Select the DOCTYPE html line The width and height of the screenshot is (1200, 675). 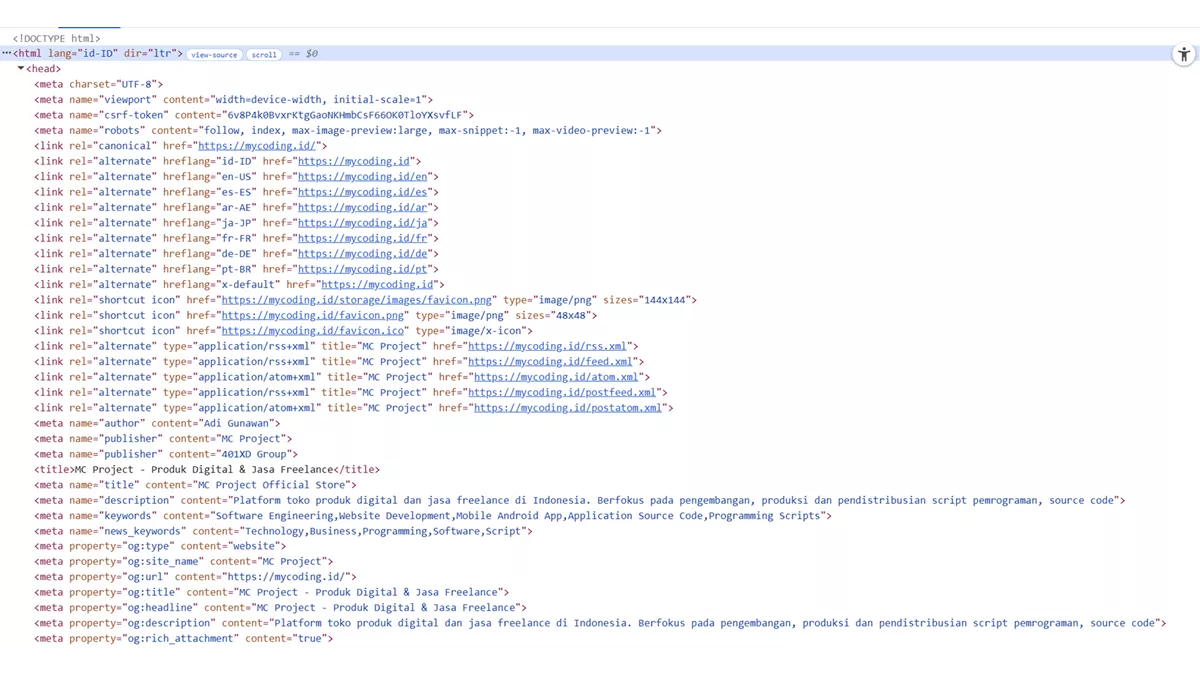click(x=56, y=39)
